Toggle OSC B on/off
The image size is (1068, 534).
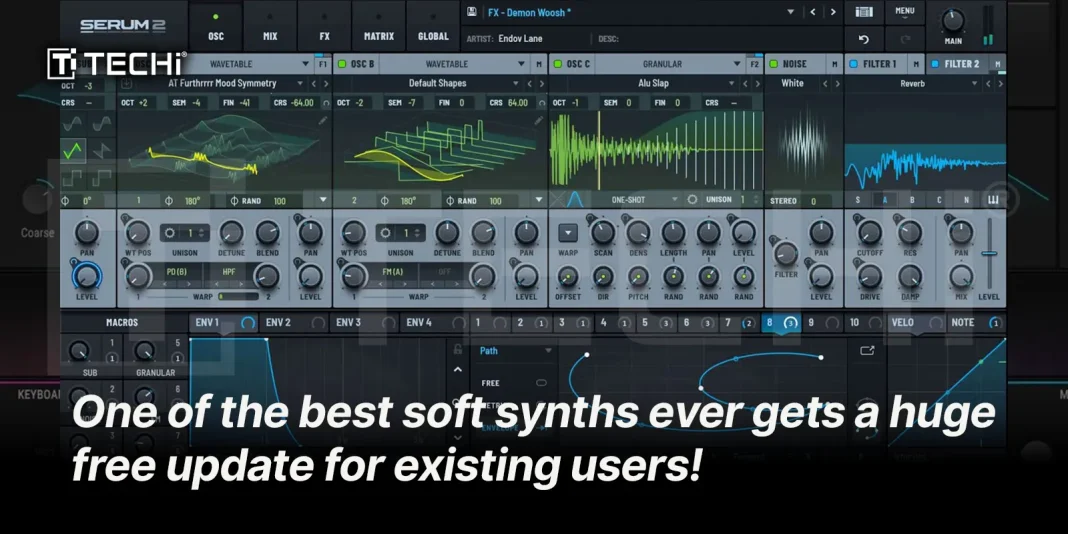[342, 64]
